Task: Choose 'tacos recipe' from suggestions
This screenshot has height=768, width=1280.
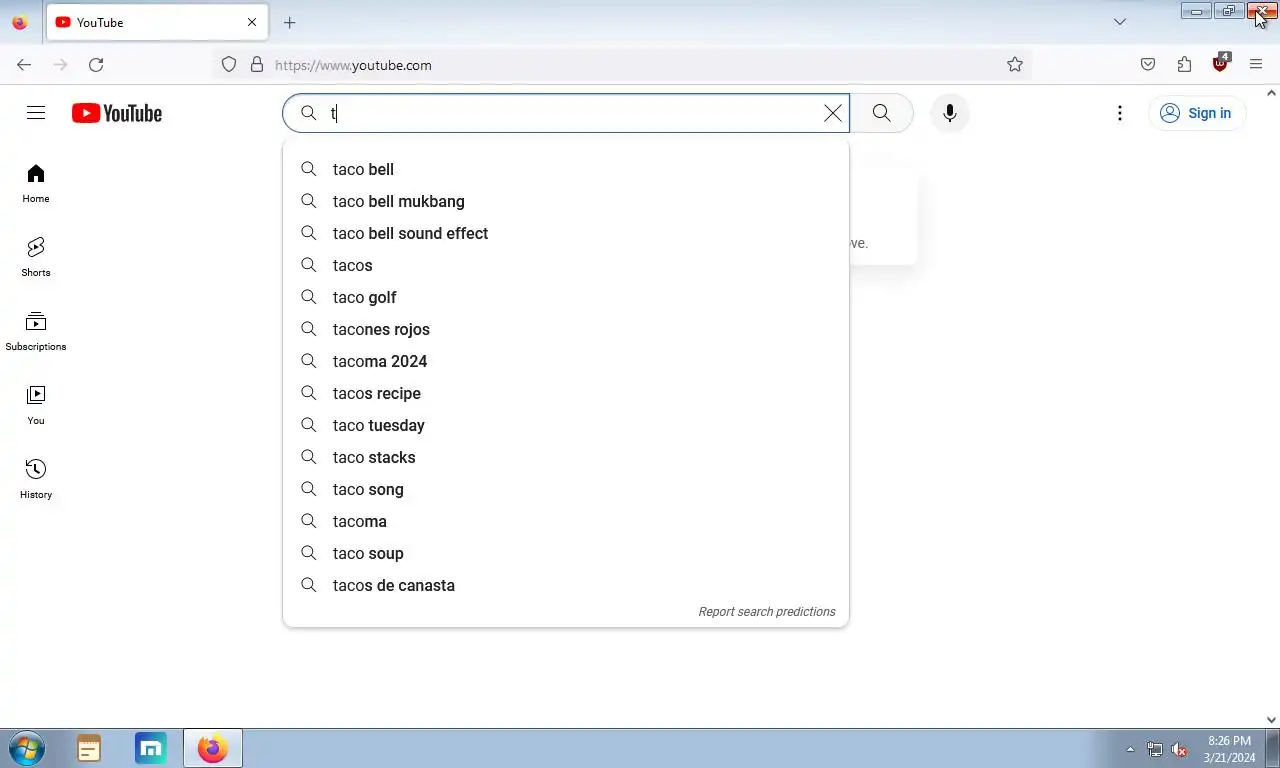Action: tap(566, 394)
